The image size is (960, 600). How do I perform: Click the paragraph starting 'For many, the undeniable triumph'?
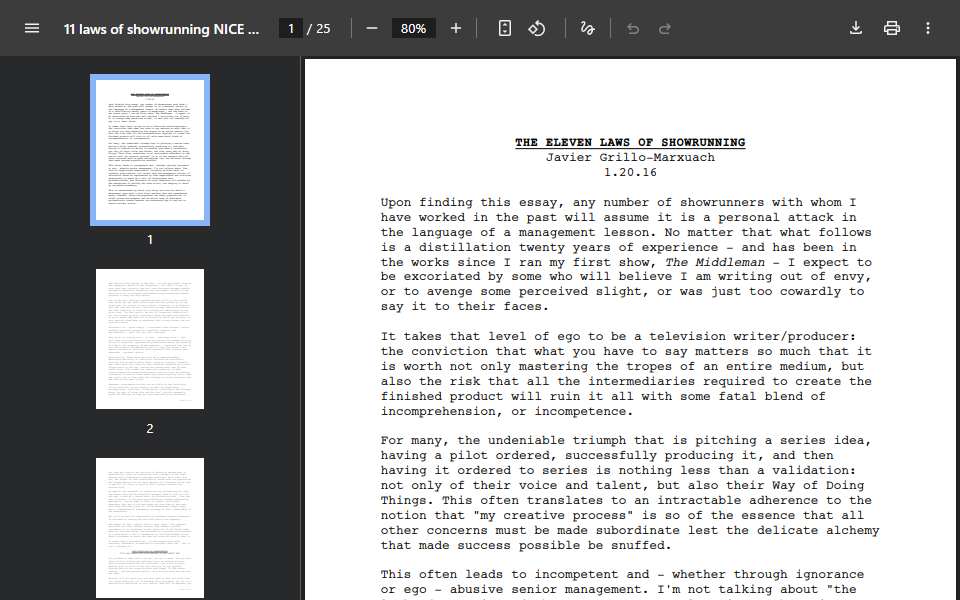coord(629,493)
